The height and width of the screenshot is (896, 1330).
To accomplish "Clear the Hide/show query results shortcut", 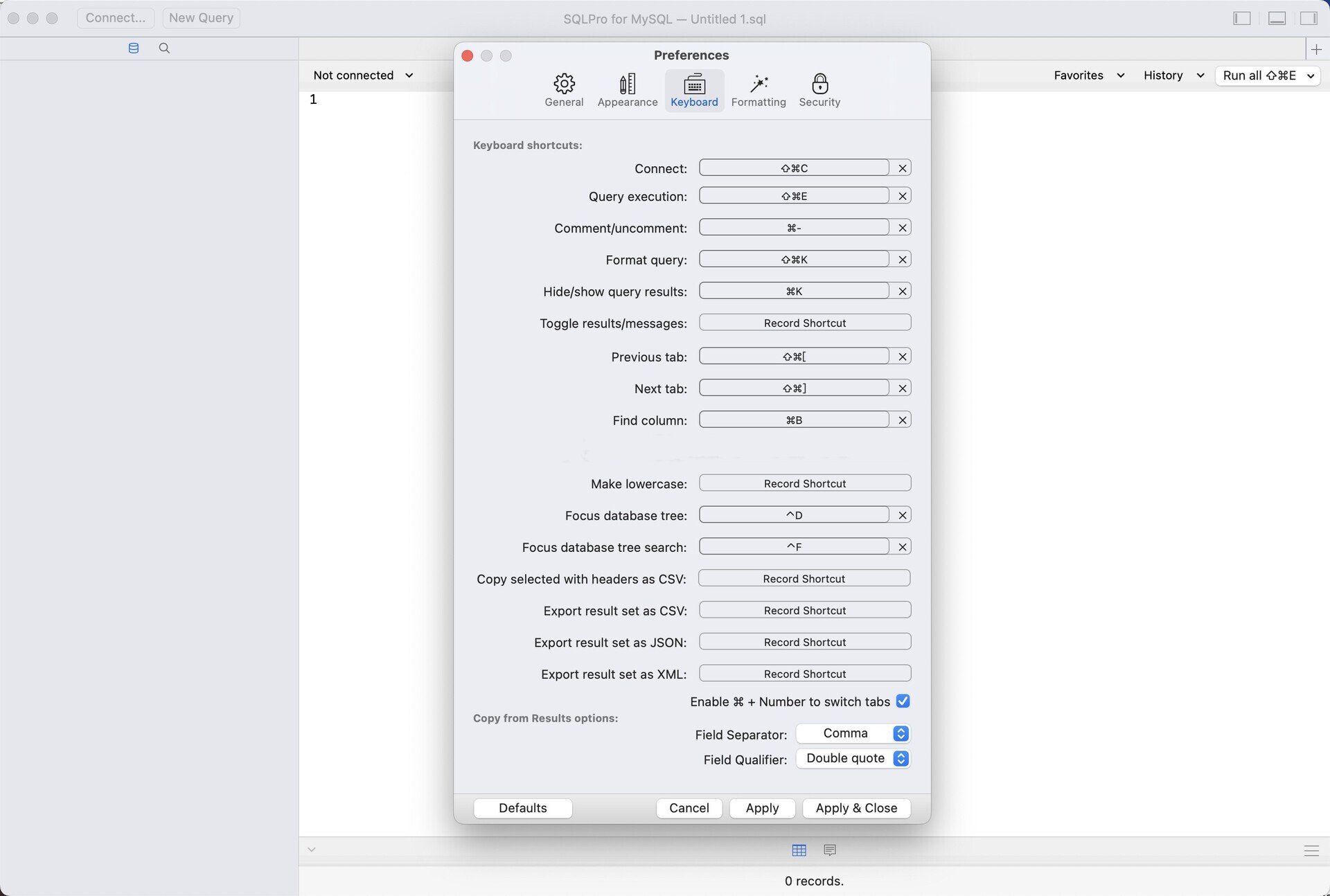I will click(902, 292).
